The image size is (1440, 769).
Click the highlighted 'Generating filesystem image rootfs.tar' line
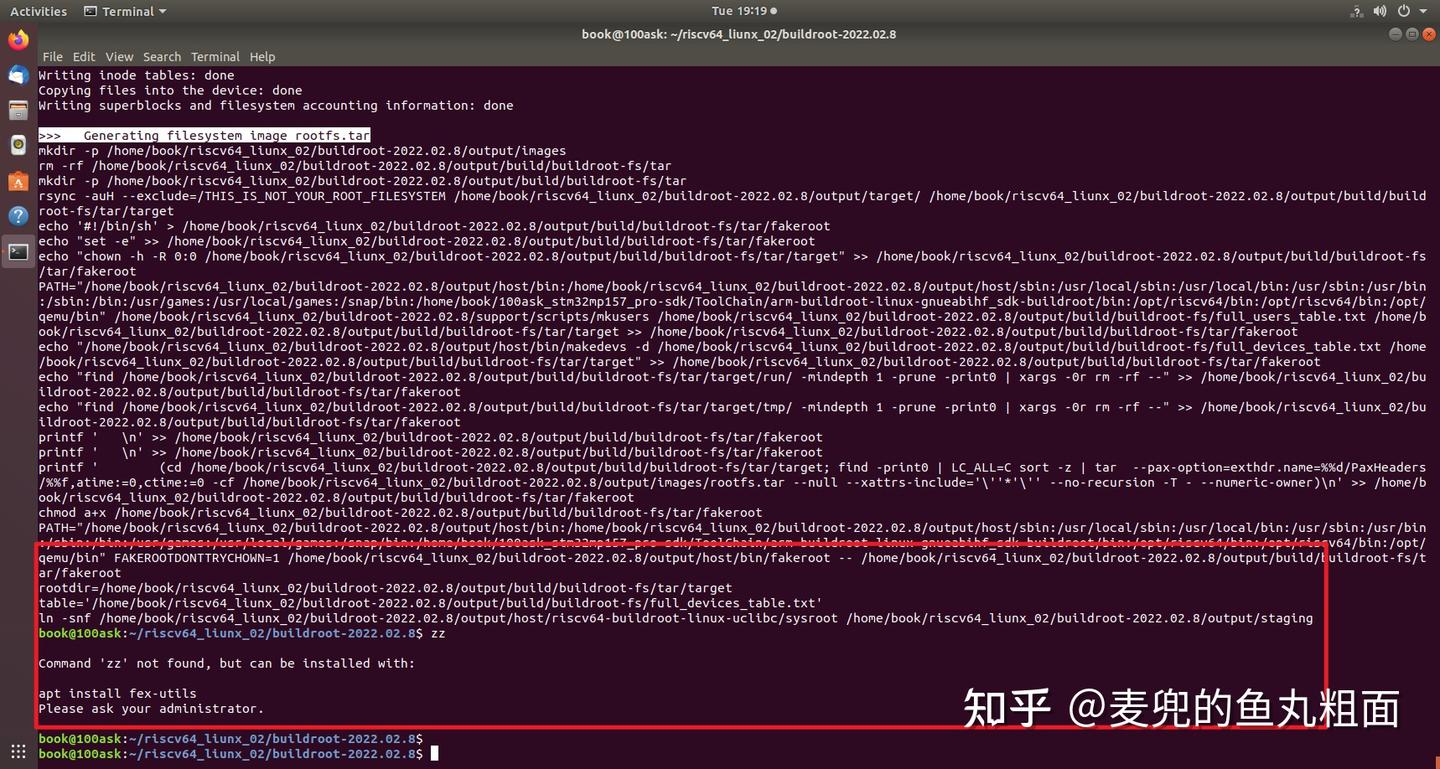(205, 135)
